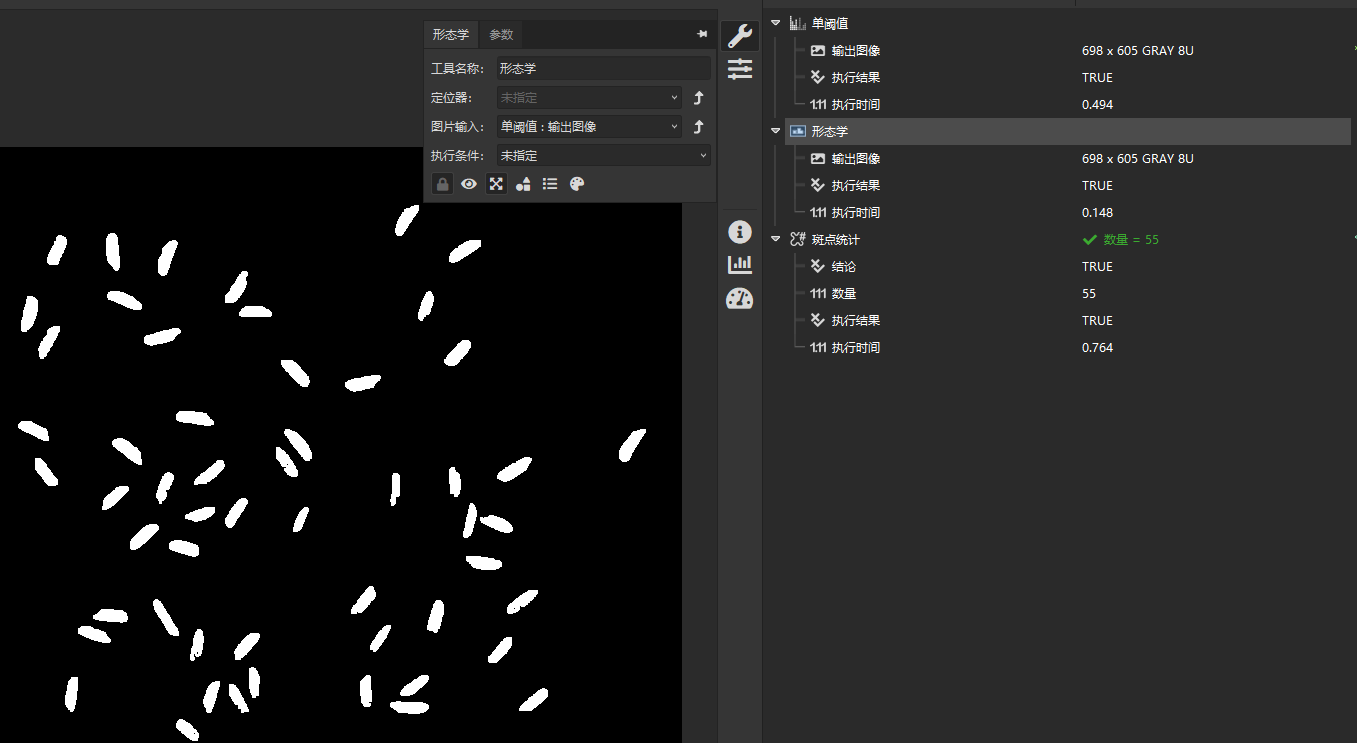This screenshot has height=743, width=1357.
Task: Click the speedometer performance gauge icon
Action: point(740,298)
